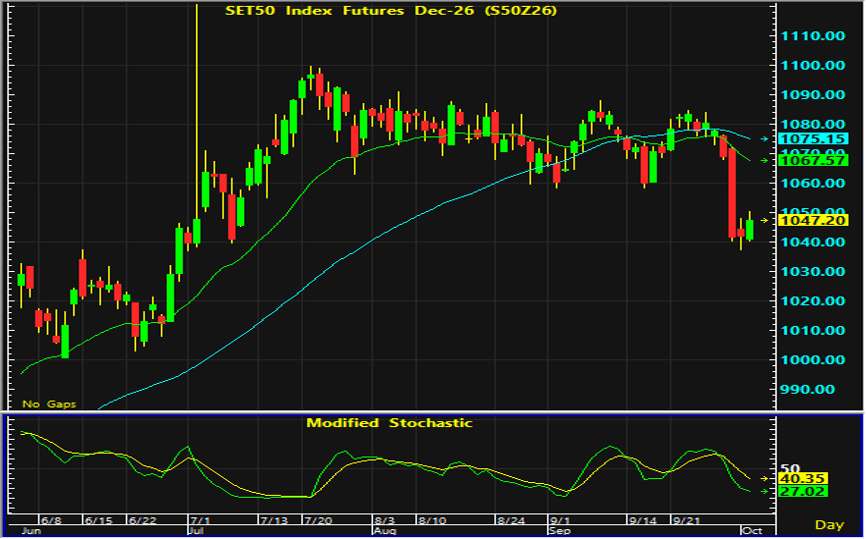Click the 1010.00 price axis label
The height and width of the screenshot is (539, 866).
click(x=812, y=331)
